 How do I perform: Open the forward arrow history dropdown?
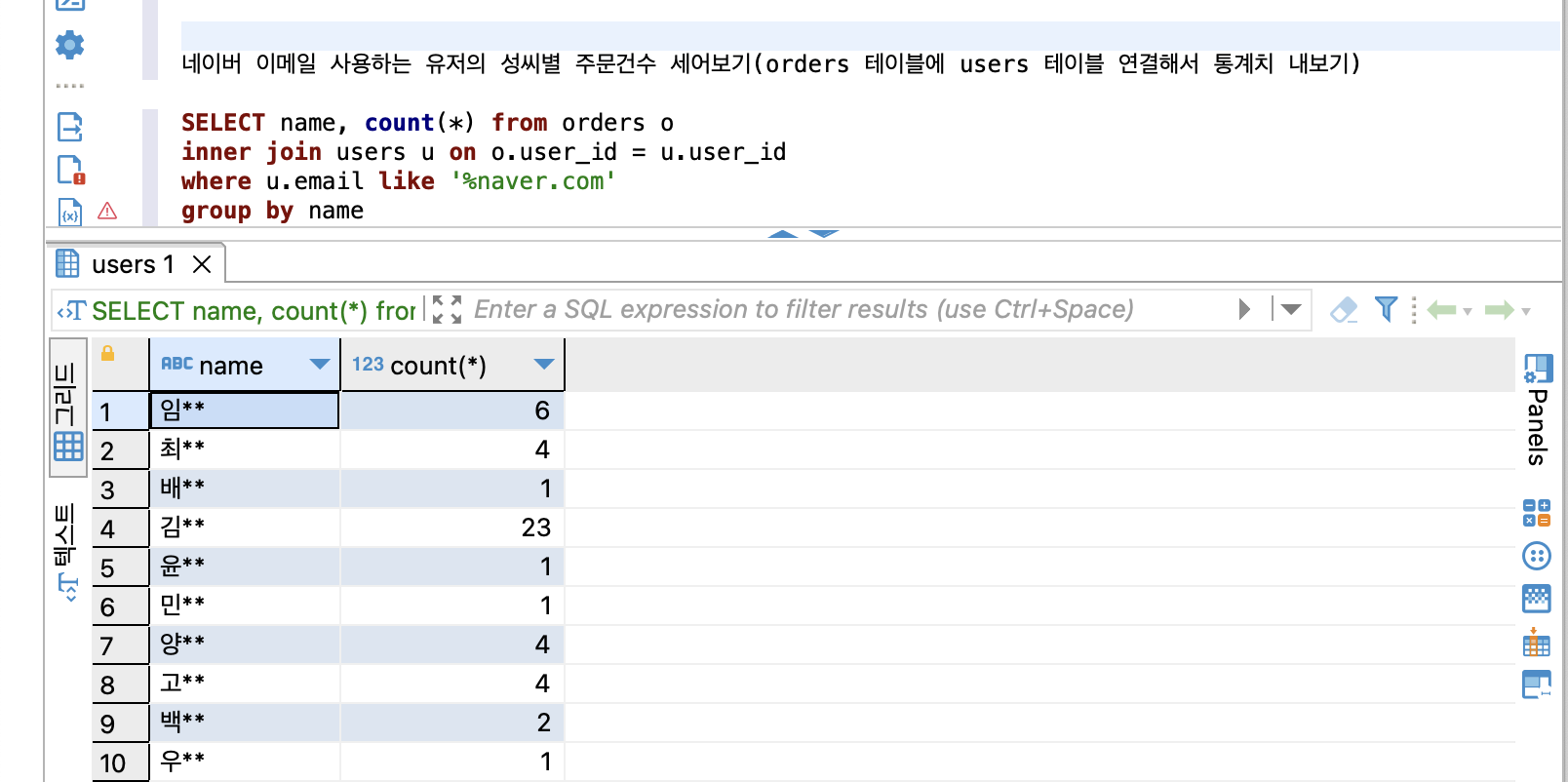[x=1526, y=312]
